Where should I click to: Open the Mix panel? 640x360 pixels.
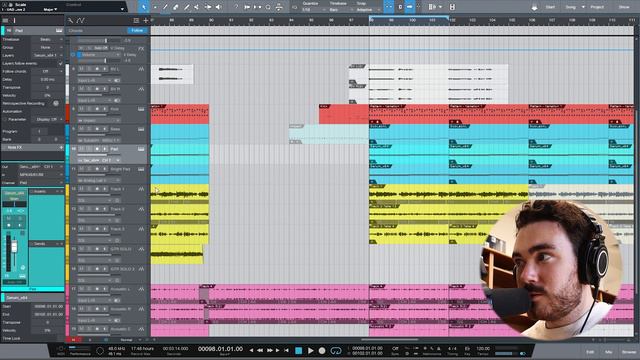(609, 352)
